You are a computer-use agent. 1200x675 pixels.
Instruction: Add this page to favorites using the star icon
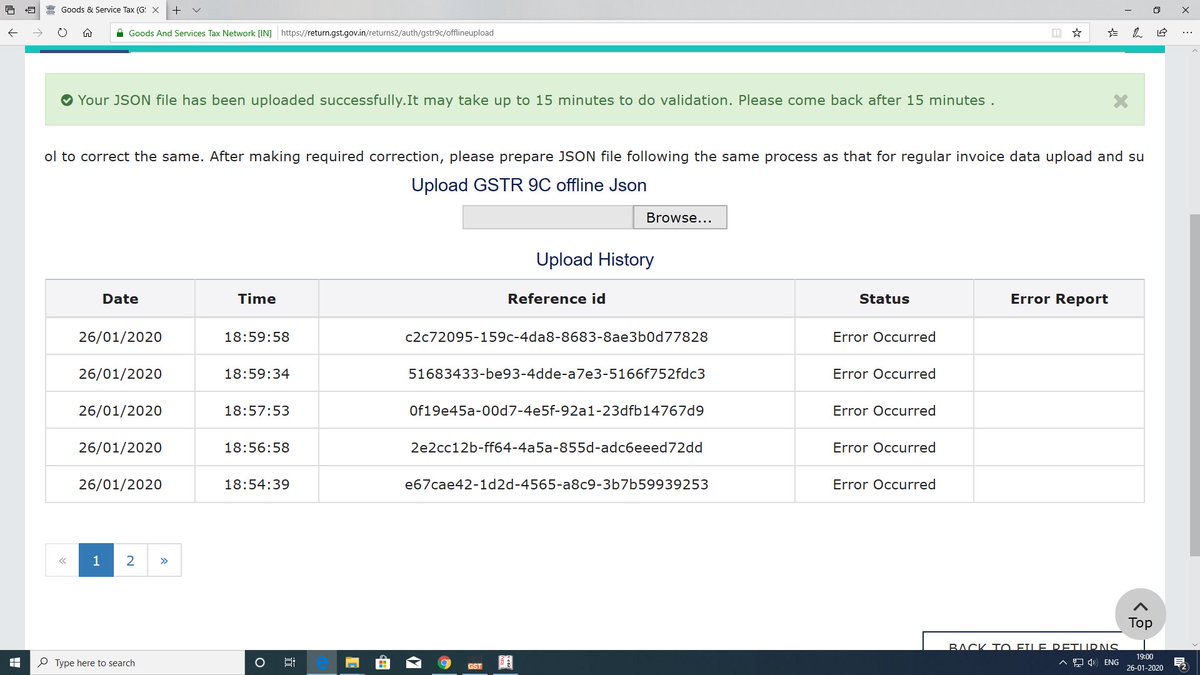coord(1076,32)
